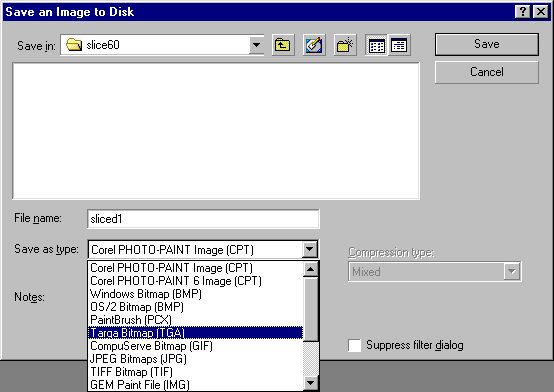Click the file type list scroll down arrow
554x392 pixels.
tap(311, 383)
